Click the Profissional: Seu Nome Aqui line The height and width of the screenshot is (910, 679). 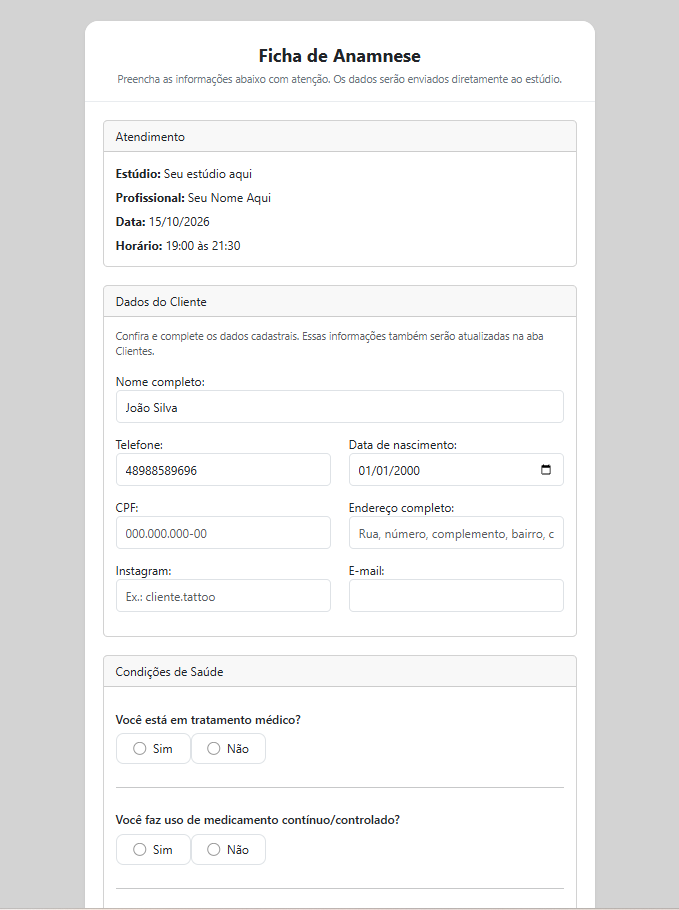click(x=193, y=198)
